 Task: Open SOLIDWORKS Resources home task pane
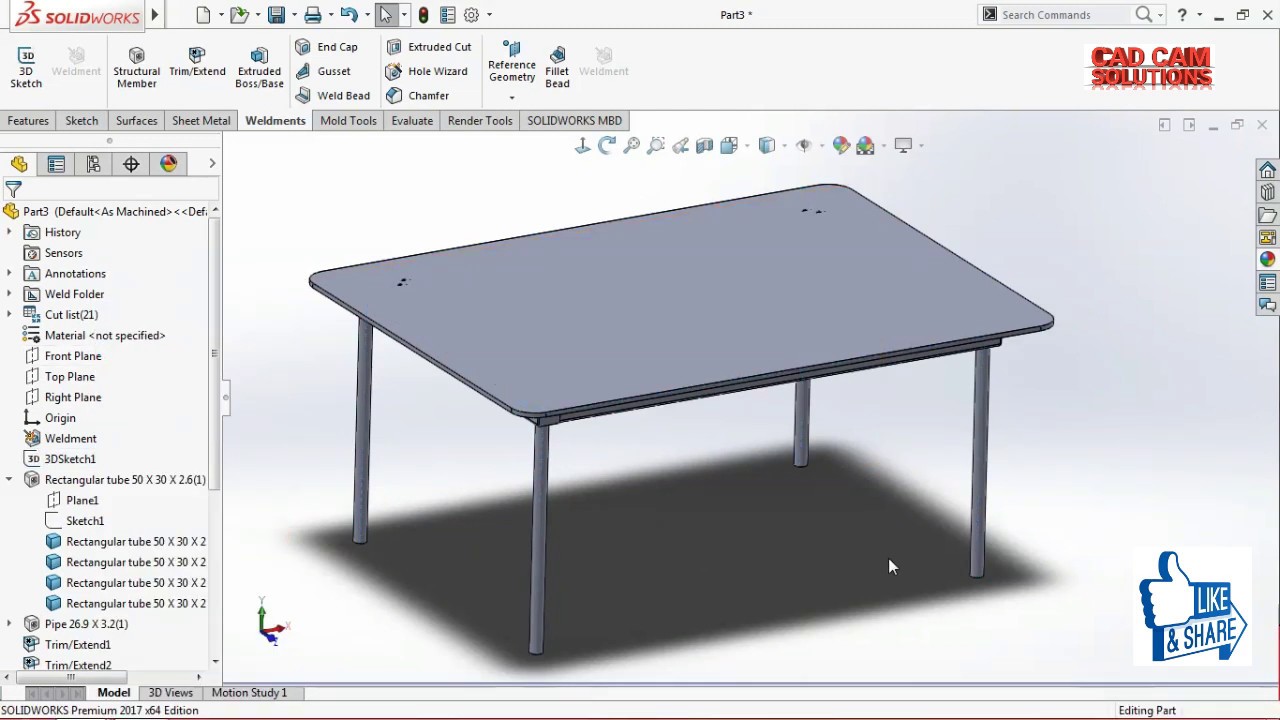point(1267,170)
